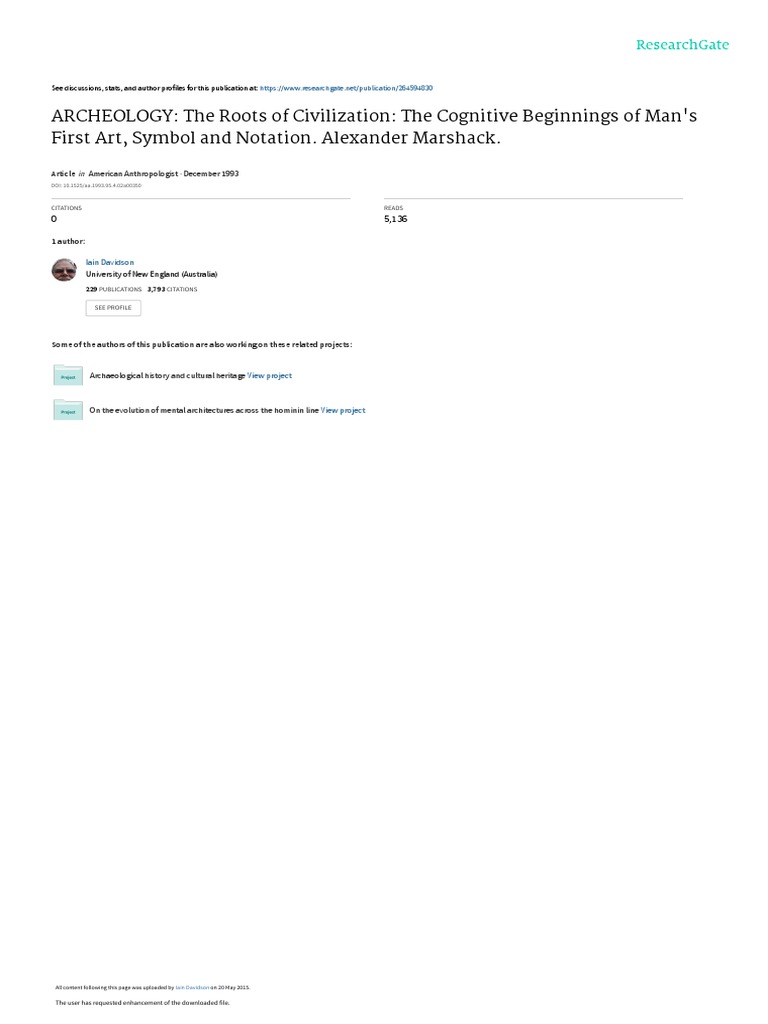Open the researchgate.net publication URL
This screenshot has height=1024, width=768.
pos(346,88)
